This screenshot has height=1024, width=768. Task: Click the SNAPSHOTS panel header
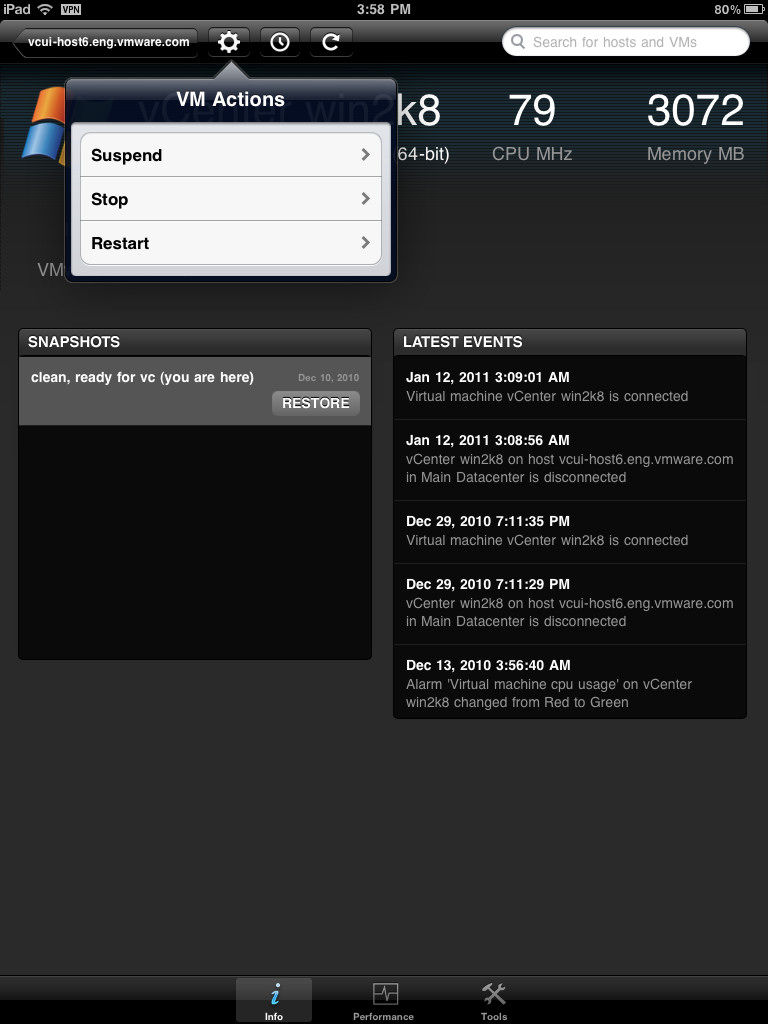(195, 342)
